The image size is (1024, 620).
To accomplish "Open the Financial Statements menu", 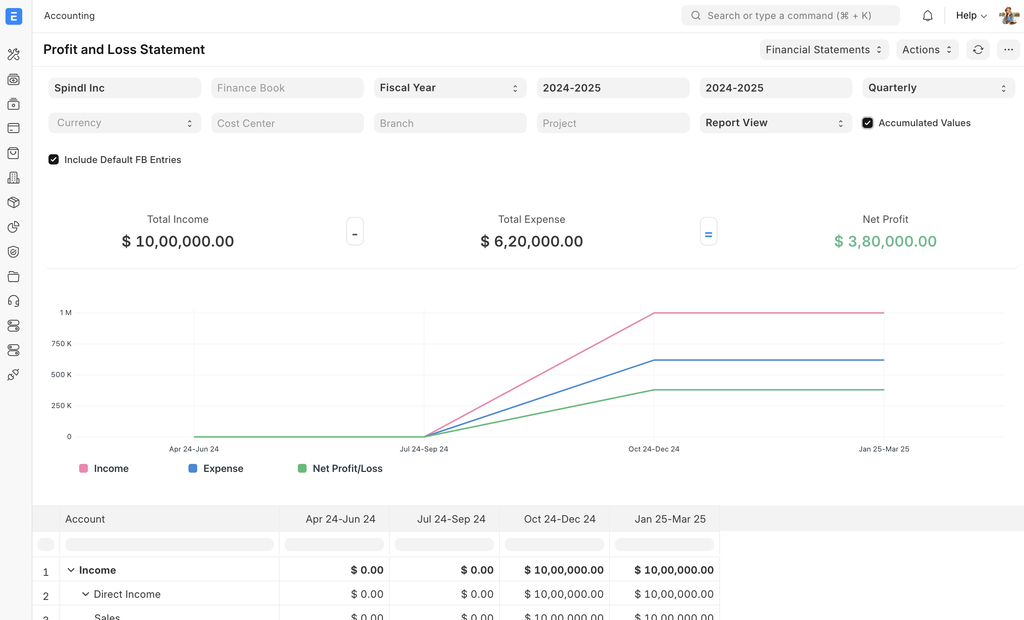I will (824, 49).
